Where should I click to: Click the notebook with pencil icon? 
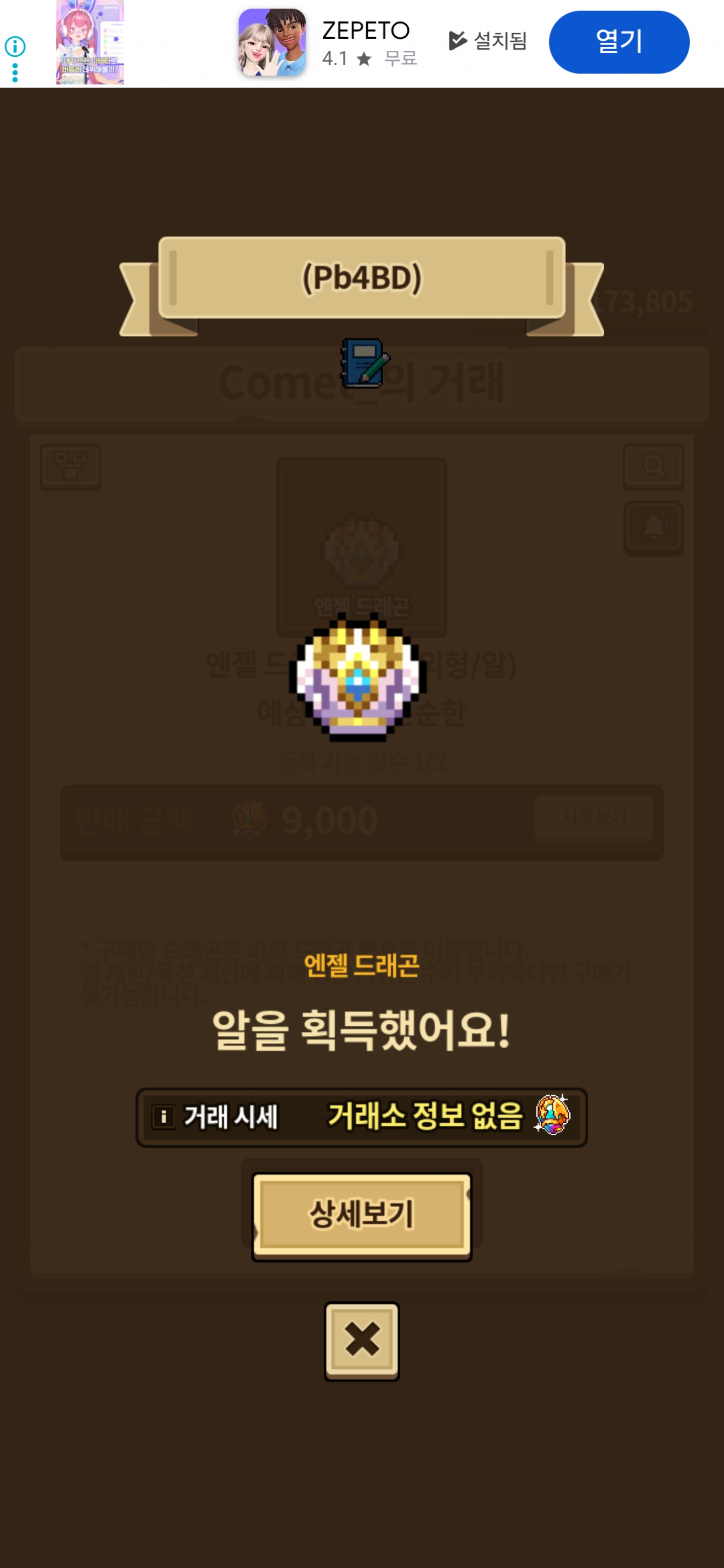click(364, 363)
